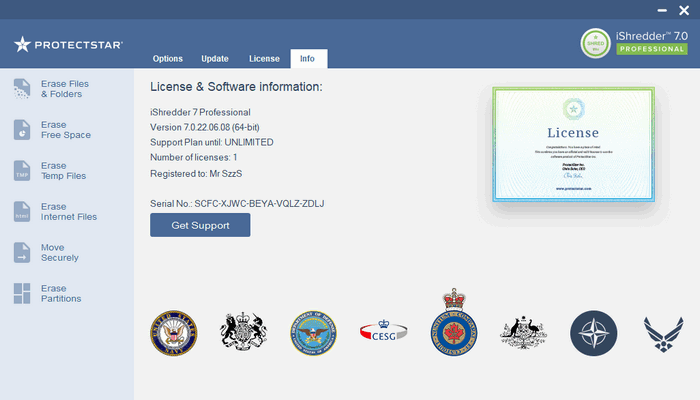Click the License certificate thumbnail
Image resolution: width=700 pixels, height=400 pixels.
click(573, 144)
